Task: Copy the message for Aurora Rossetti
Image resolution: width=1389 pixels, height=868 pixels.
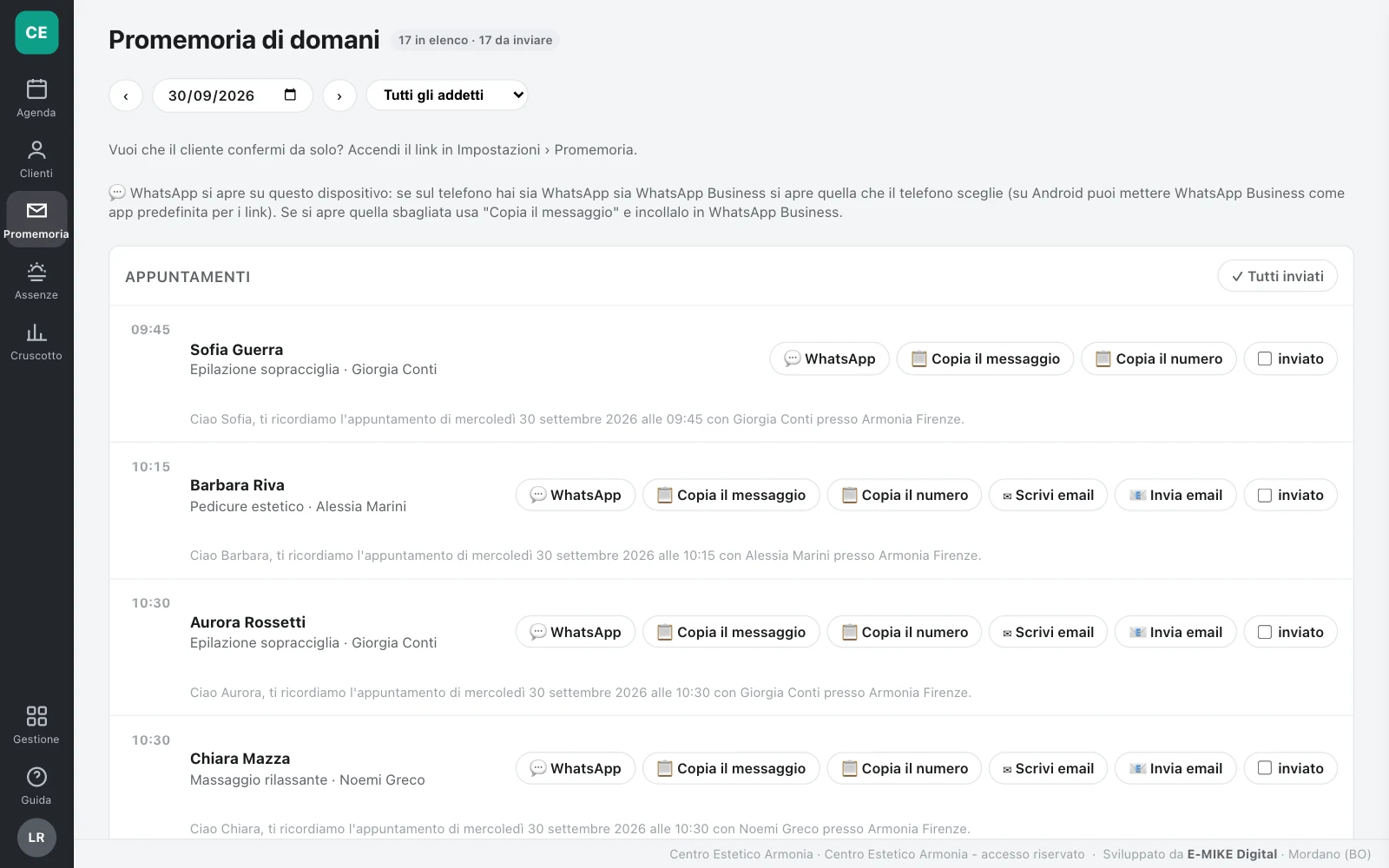Action: coord(731,632)
